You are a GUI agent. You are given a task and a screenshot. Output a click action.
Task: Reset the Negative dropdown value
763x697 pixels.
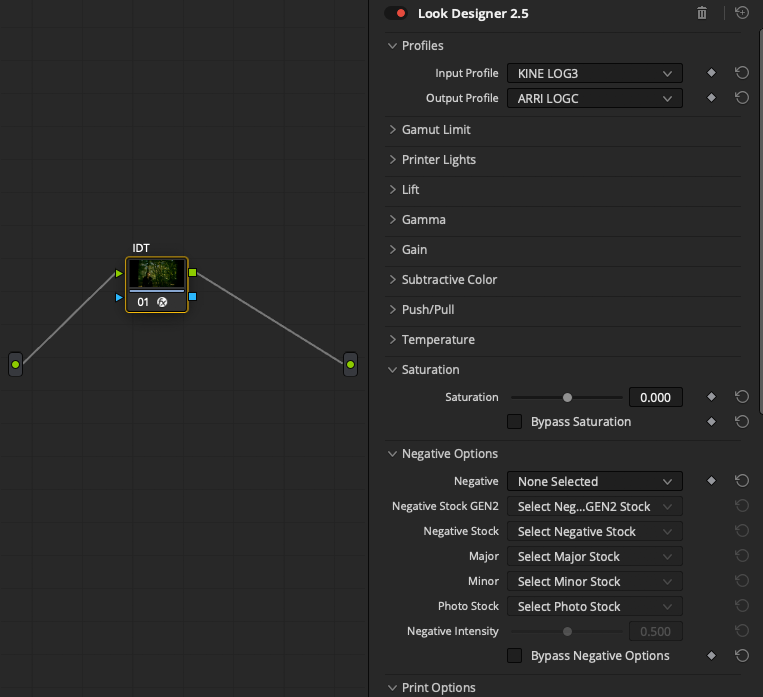pos(742,481)
